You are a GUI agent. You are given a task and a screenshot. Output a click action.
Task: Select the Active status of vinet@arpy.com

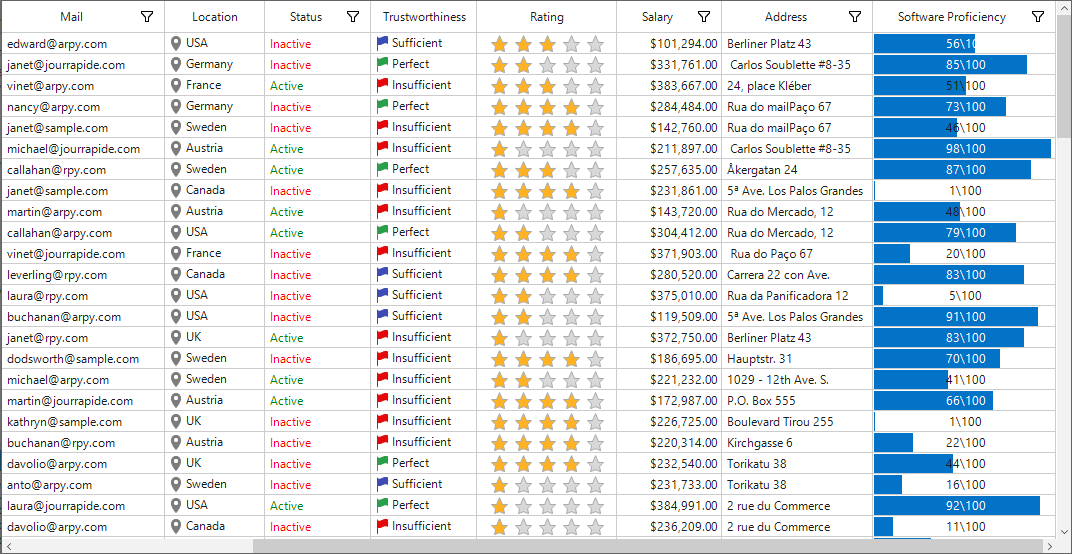tap(318, 86)
